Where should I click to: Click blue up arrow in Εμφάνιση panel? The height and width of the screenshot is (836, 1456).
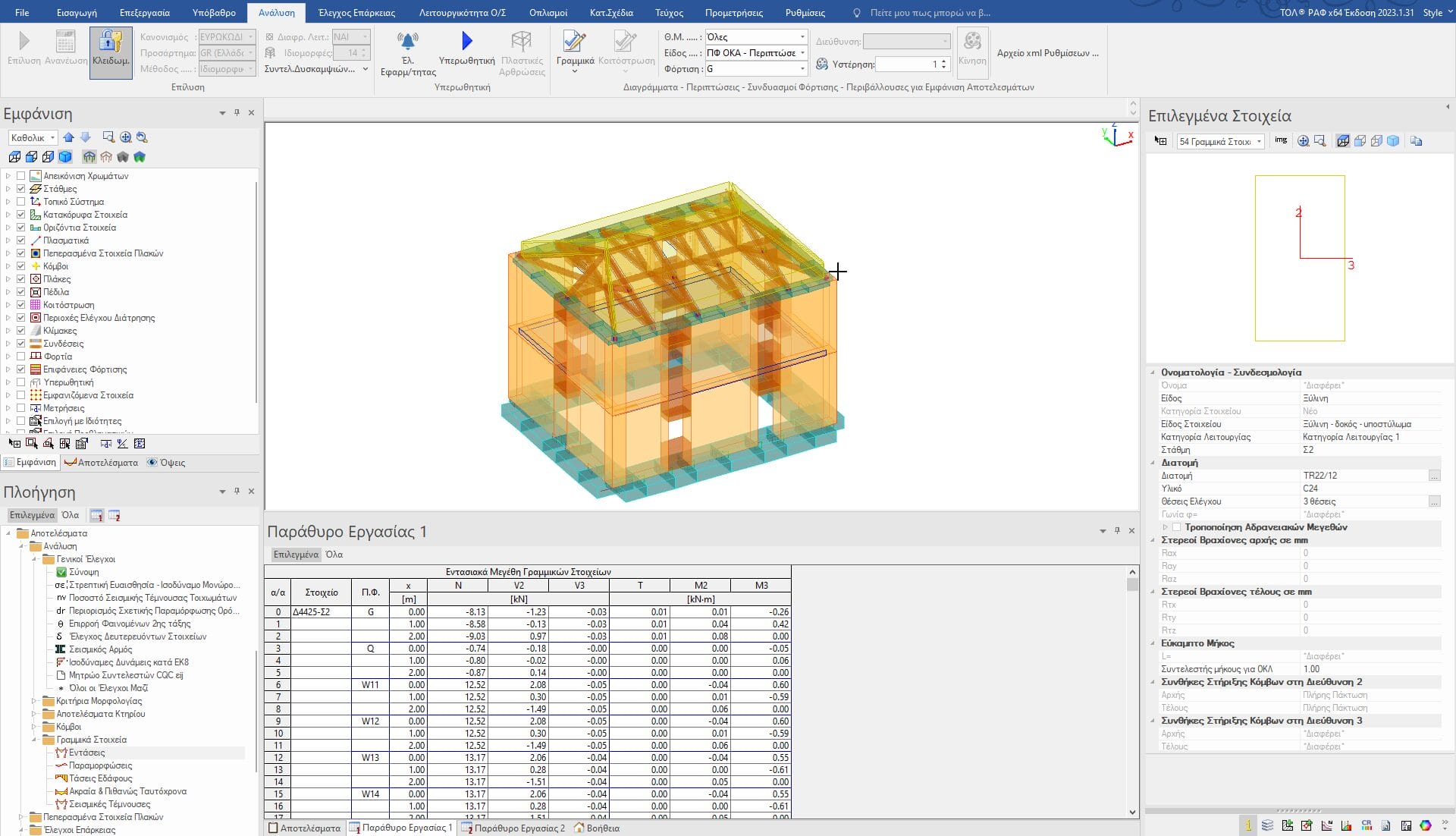tap(69, 137)
